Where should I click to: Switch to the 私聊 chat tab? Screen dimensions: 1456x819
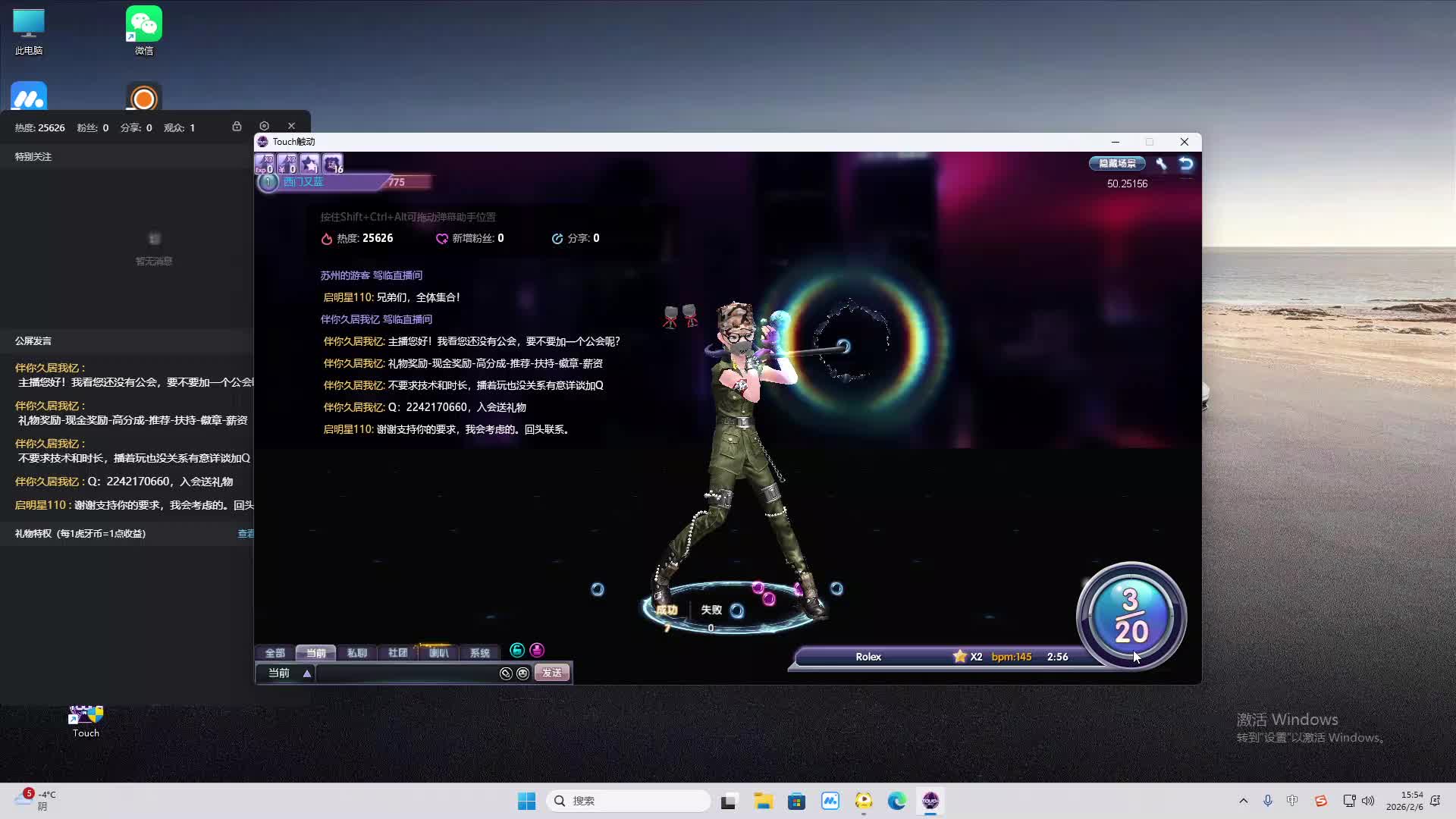point(356,653)
